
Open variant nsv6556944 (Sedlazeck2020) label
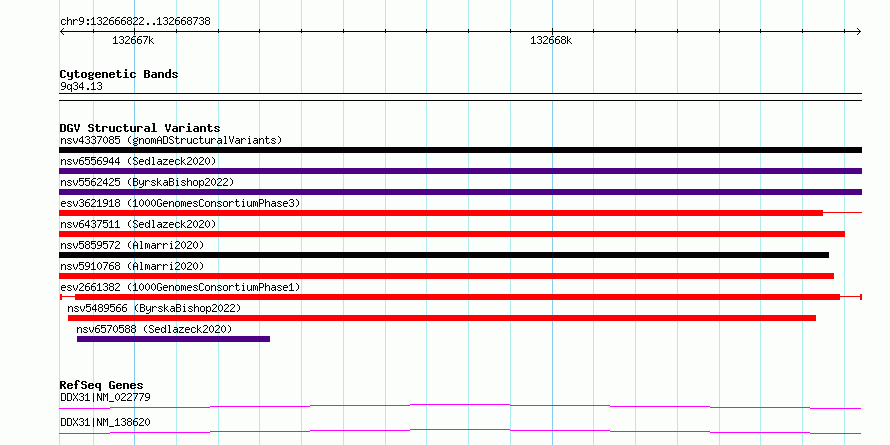138,161
